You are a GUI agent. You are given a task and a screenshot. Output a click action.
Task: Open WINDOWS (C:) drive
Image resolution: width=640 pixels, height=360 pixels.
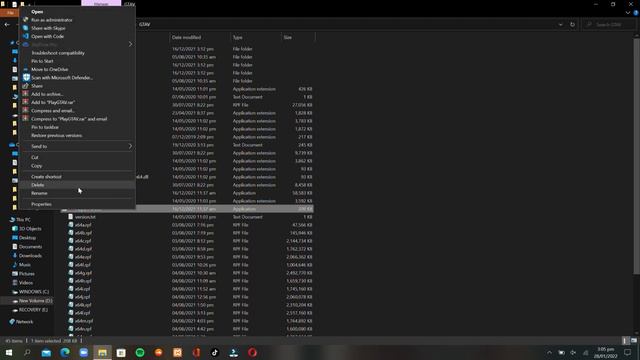tap(33, 291)
